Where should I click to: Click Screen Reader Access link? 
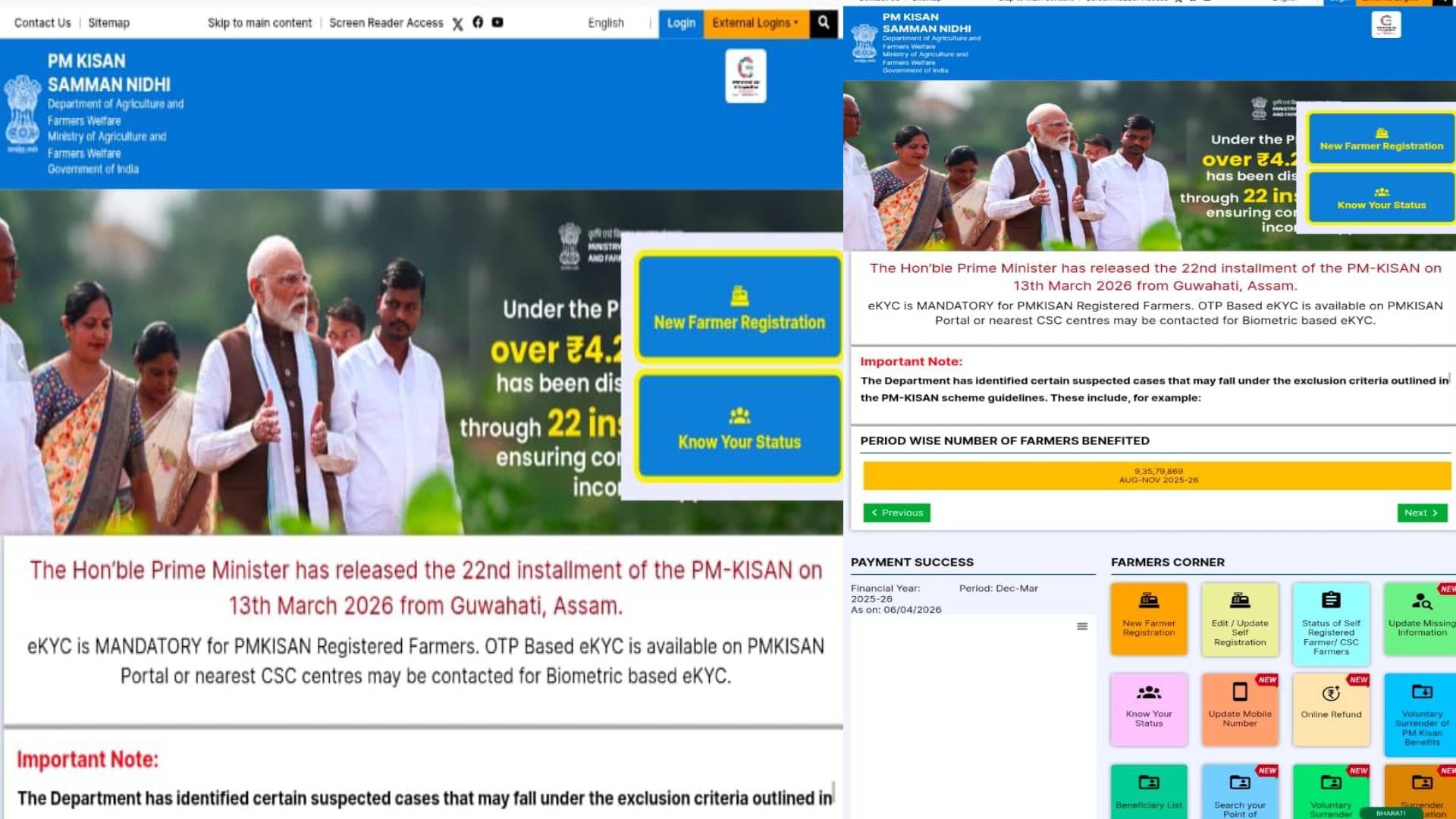386,24
